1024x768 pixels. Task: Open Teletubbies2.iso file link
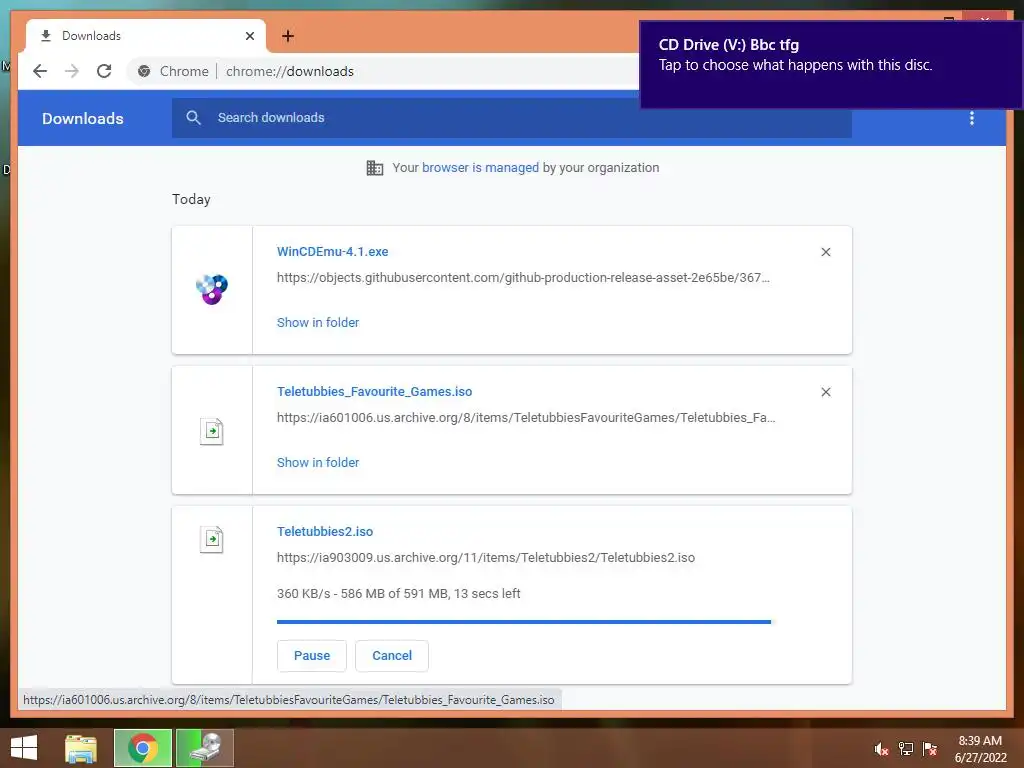[325, 532]
